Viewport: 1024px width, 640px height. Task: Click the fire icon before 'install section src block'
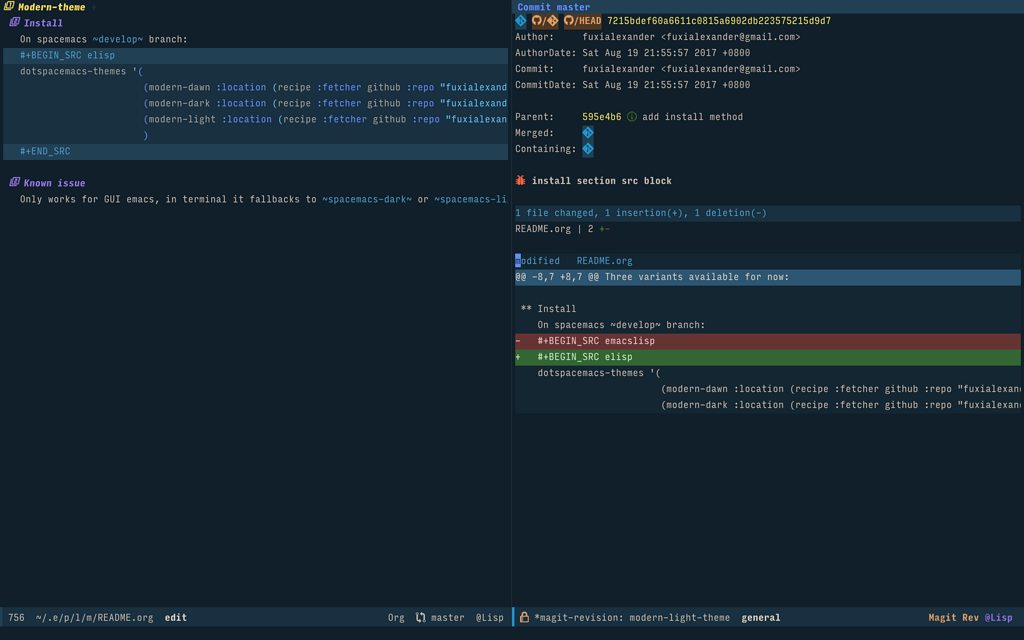[519, 182]
